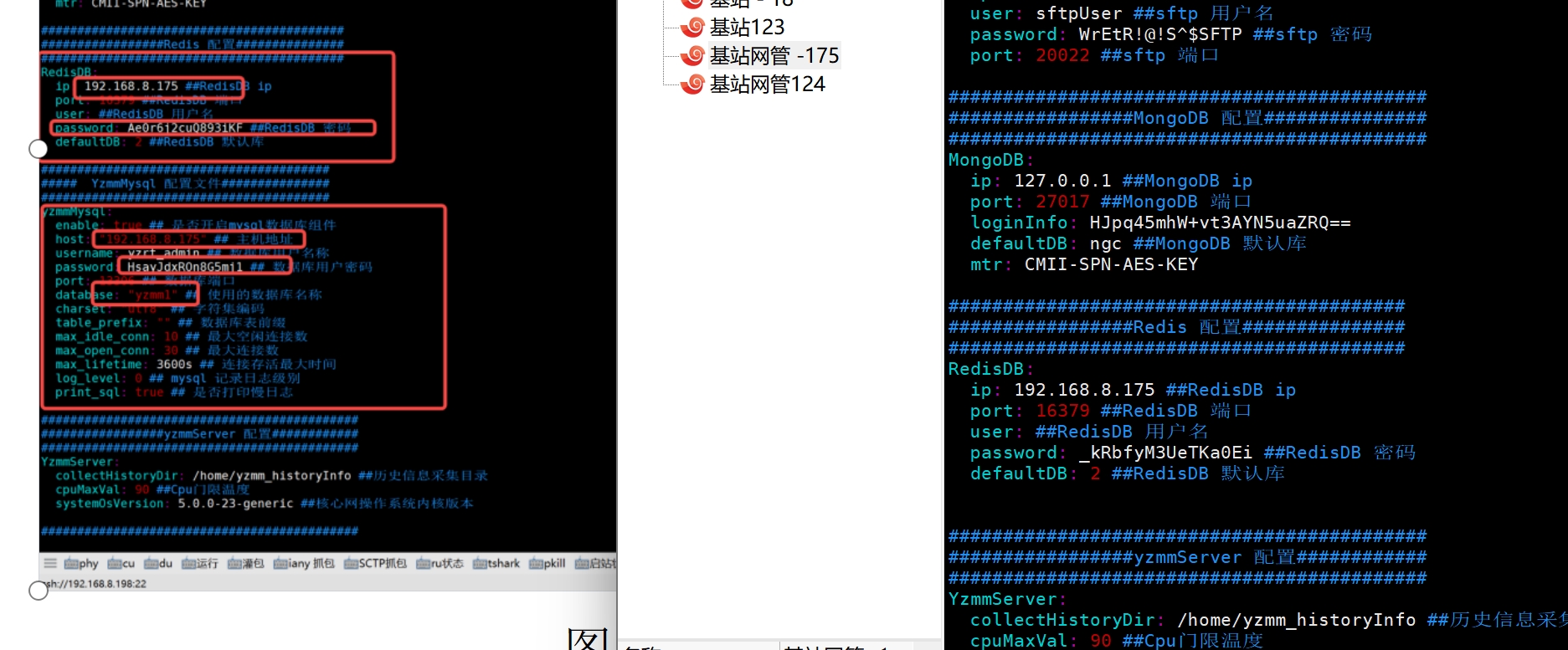Click the pkill quick command button
This screenshot has width=1568, height=650.
coord(547,563)
